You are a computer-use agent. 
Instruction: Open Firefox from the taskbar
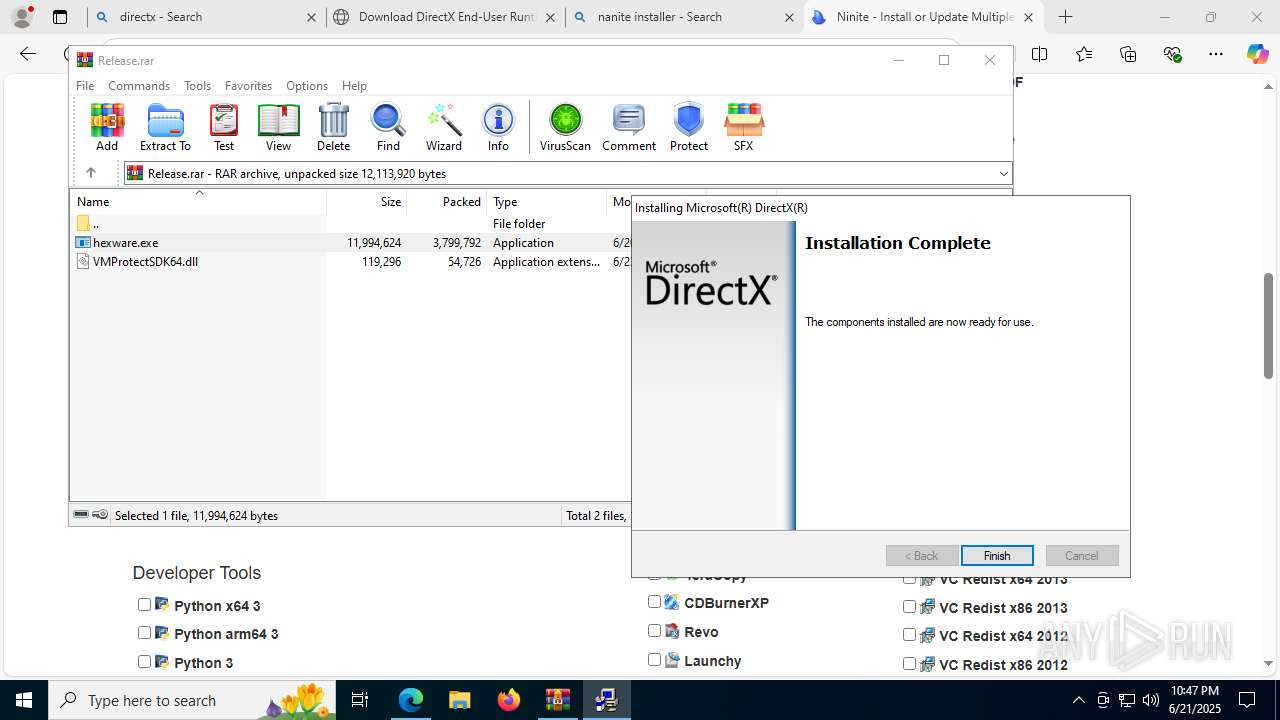click(x=508, y=700)
